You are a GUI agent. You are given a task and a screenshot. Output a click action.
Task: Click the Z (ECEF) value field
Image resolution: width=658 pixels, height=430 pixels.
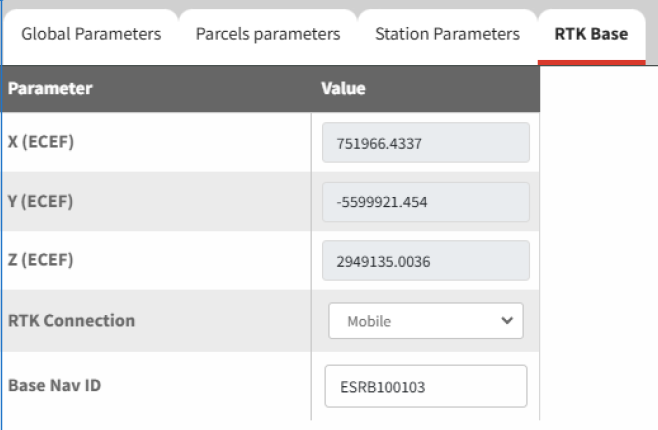[426, 261]
